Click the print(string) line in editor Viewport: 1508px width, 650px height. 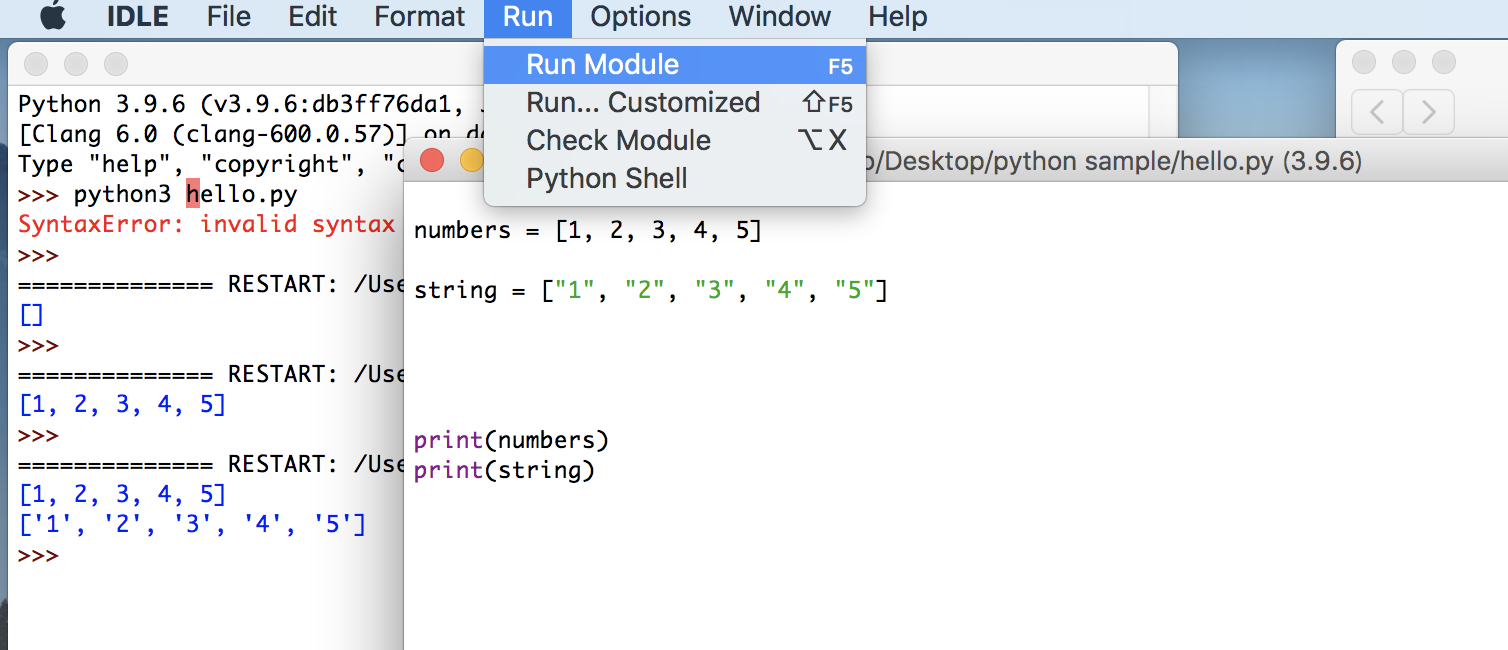coord(504,470)
